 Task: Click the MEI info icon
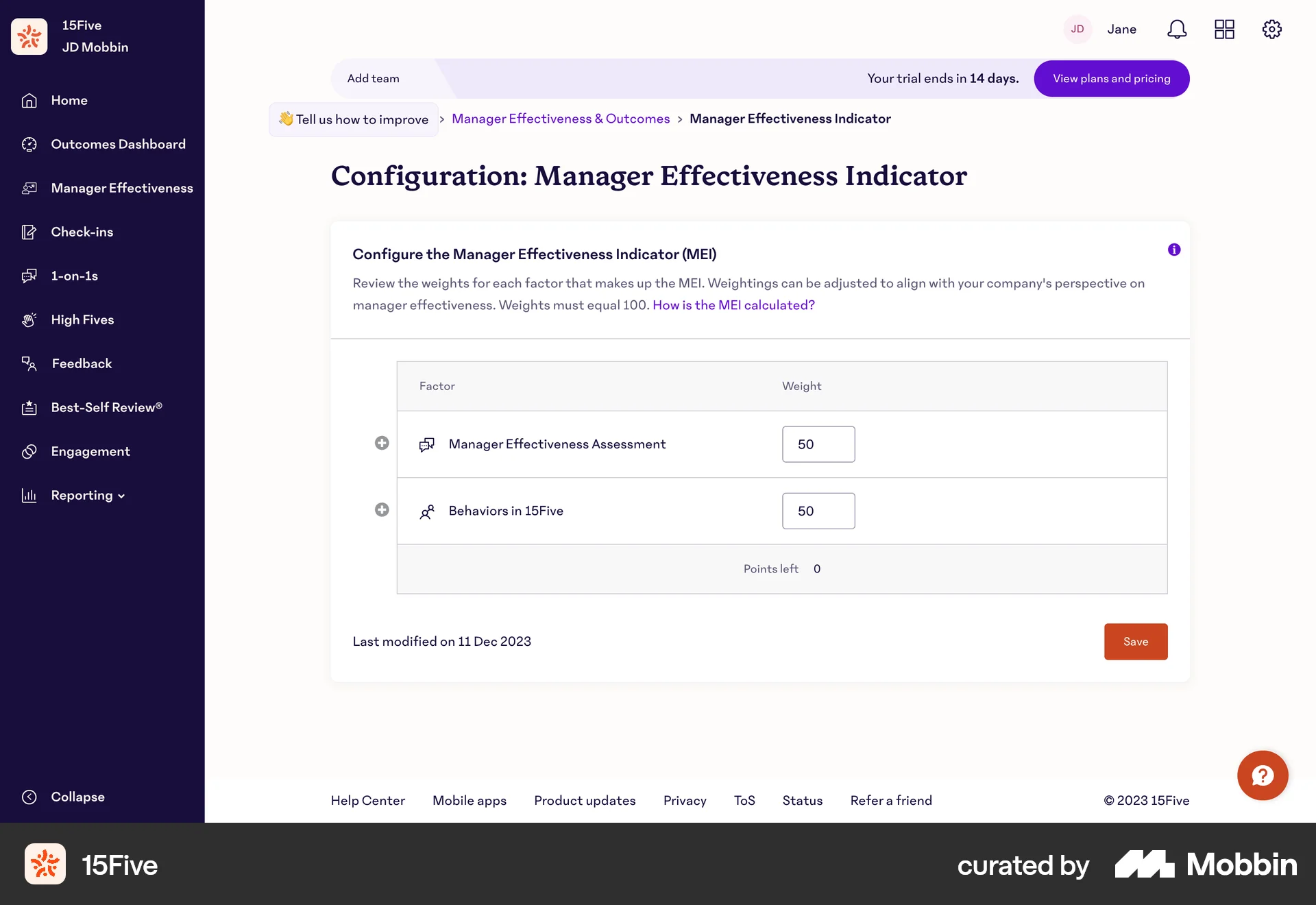coord(1174,250)
